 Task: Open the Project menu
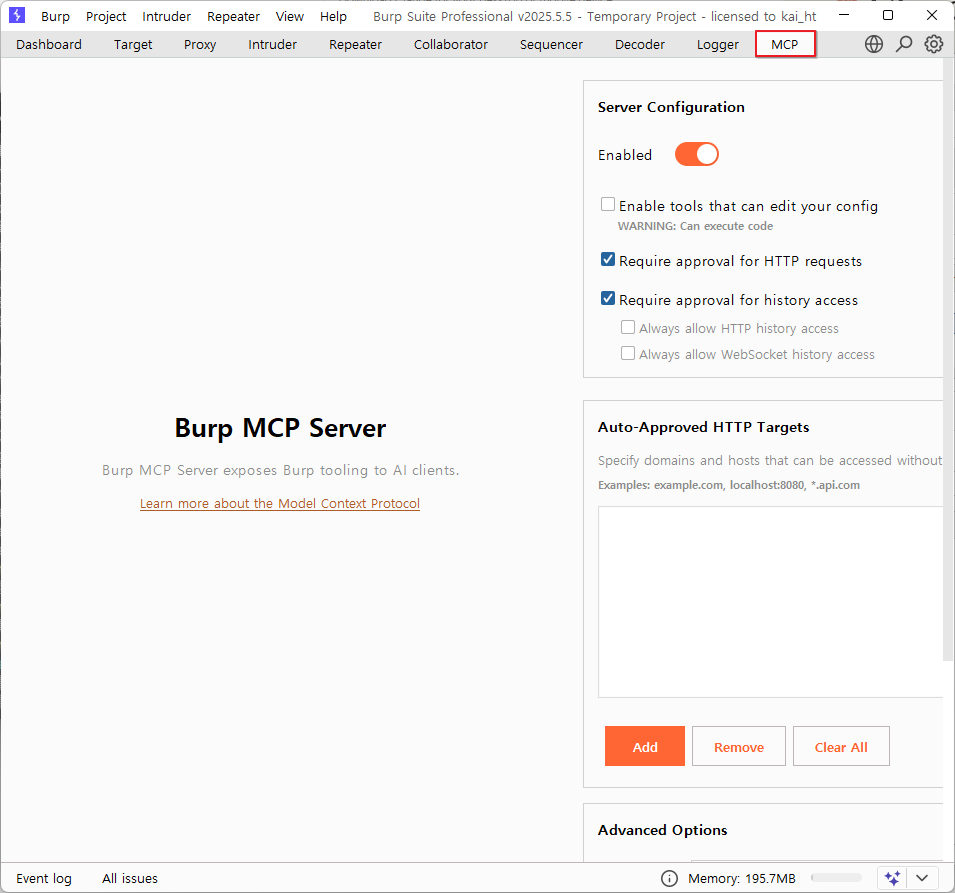pyautogui.click(x=106, y=16)
